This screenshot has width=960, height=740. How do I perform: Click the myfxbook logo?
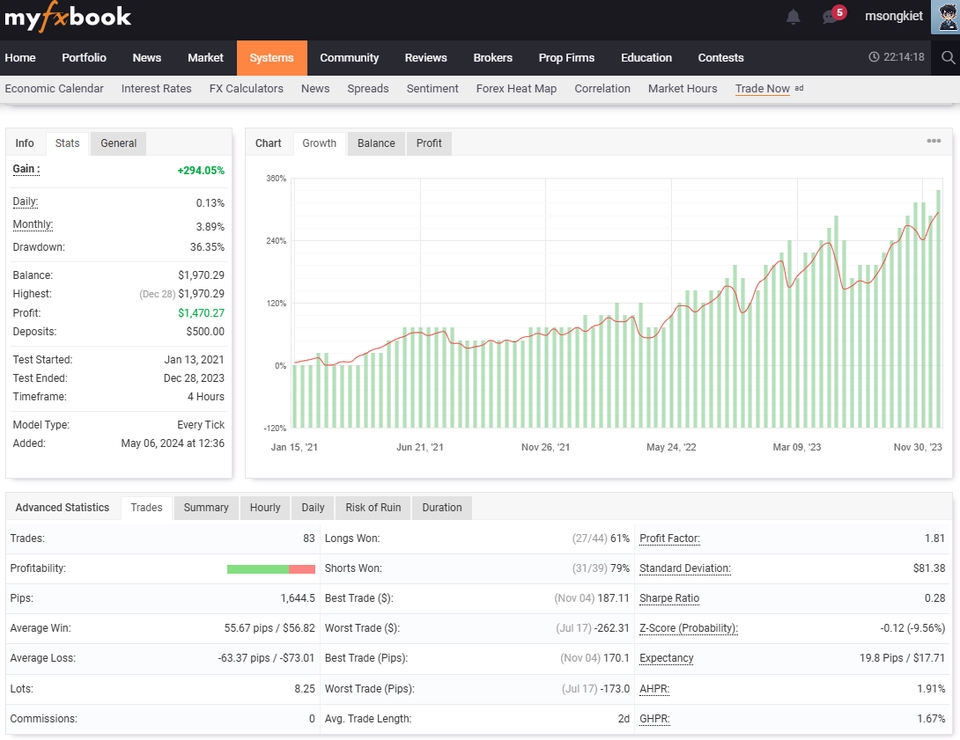click(x=68, y=17)
